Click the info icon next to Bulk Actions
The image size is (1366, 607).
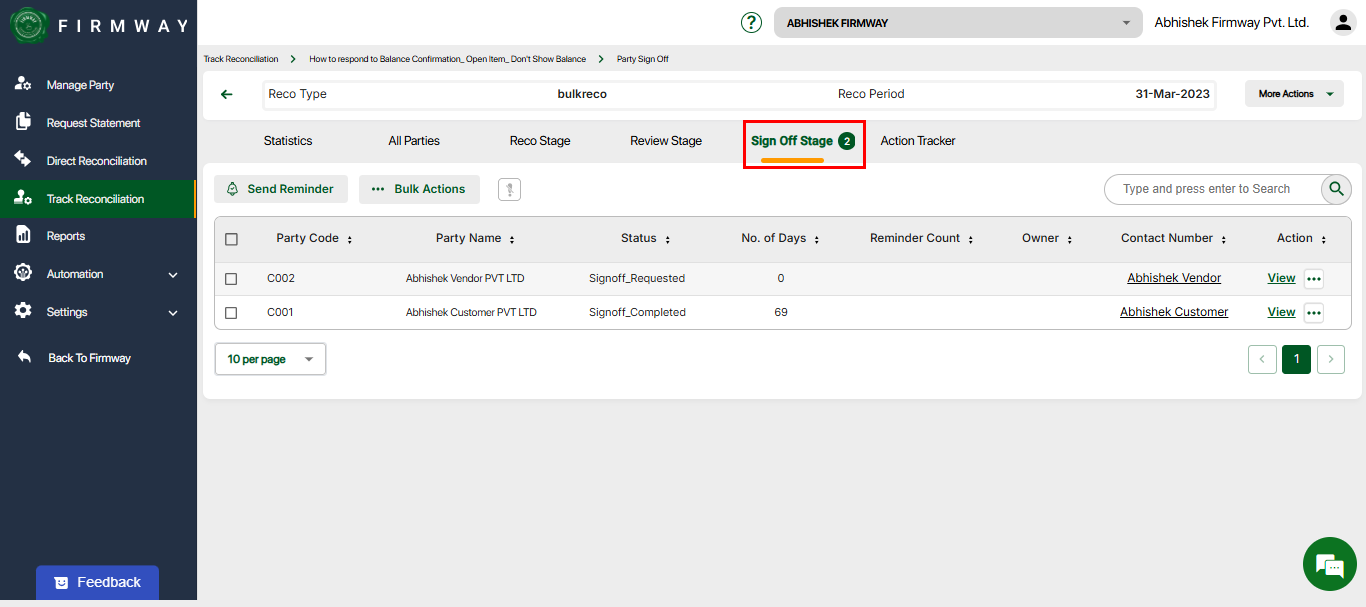pos(509,189)
